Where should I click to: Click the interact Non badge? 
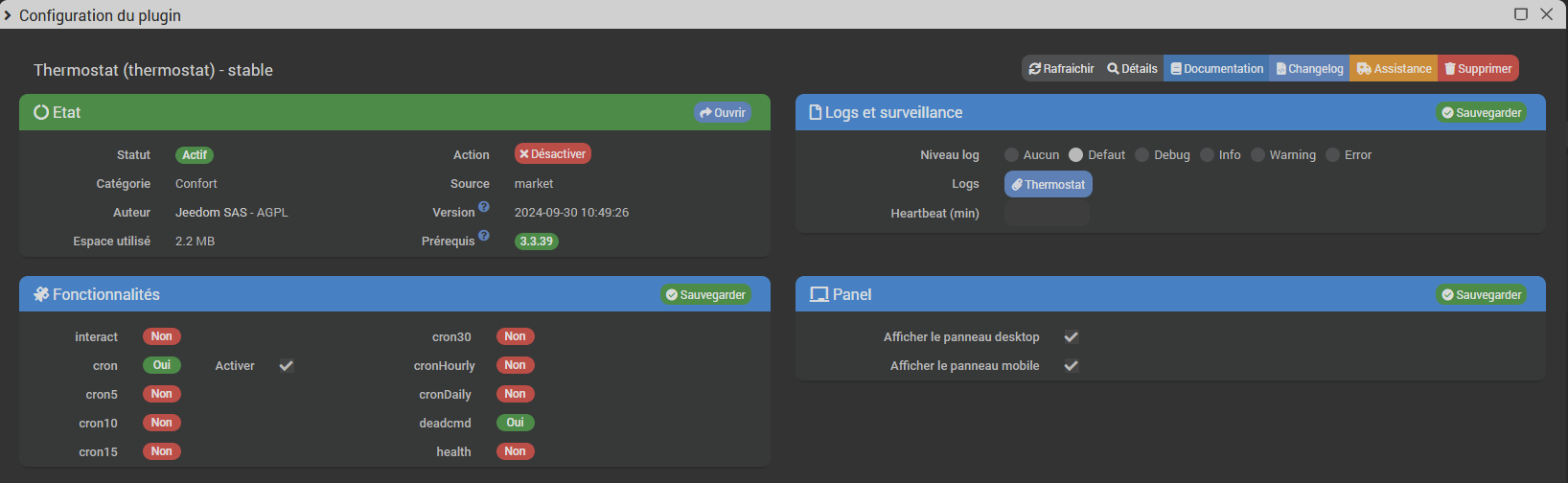point(162,336)
